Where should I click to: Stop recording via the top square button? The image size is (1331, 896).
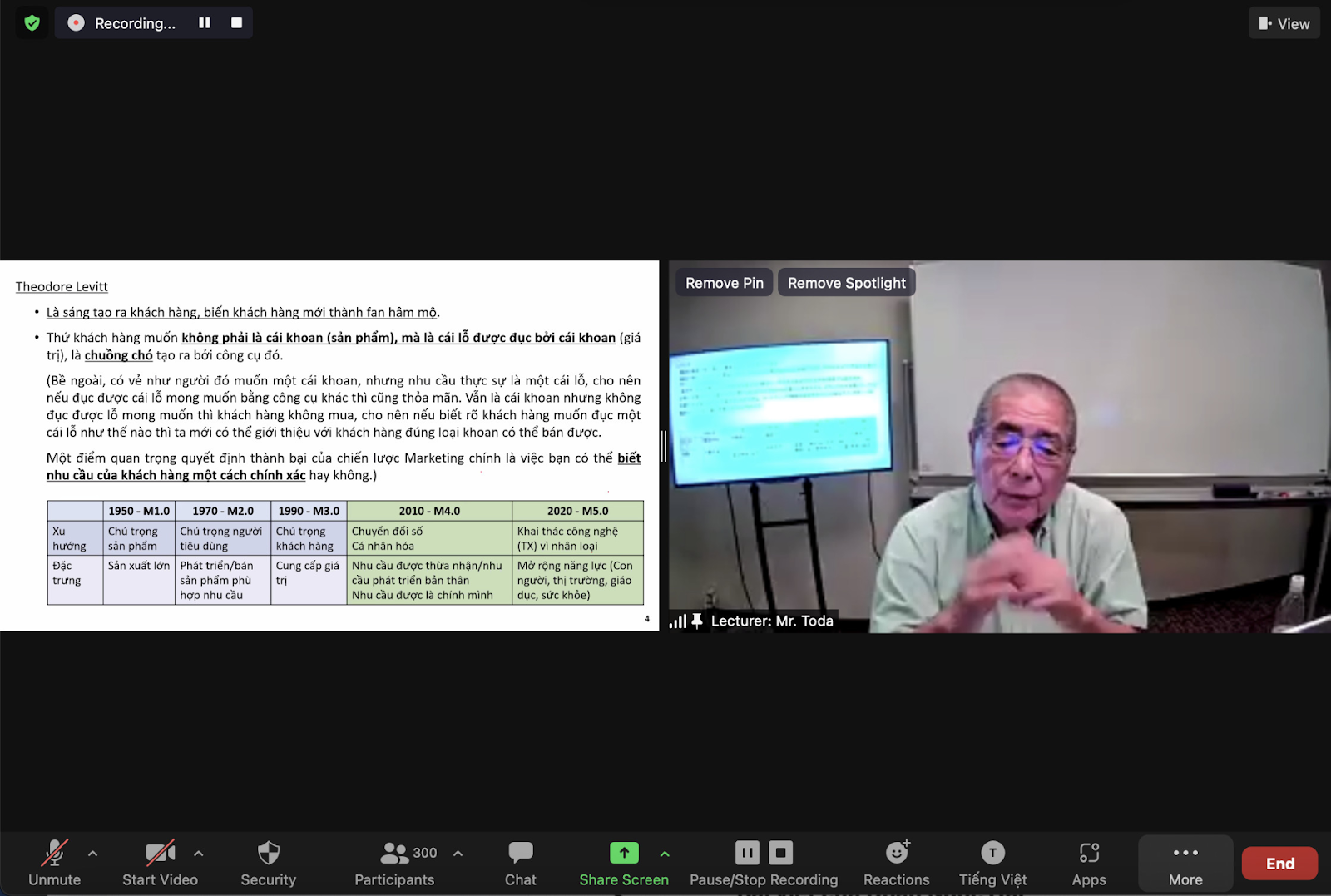click(x=236, y=23)
